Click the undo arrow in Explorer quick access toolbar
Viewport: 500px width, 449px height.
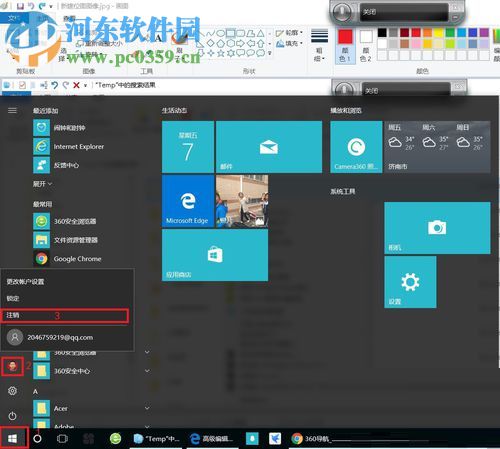pyautogui.click(x=55, y=85)
